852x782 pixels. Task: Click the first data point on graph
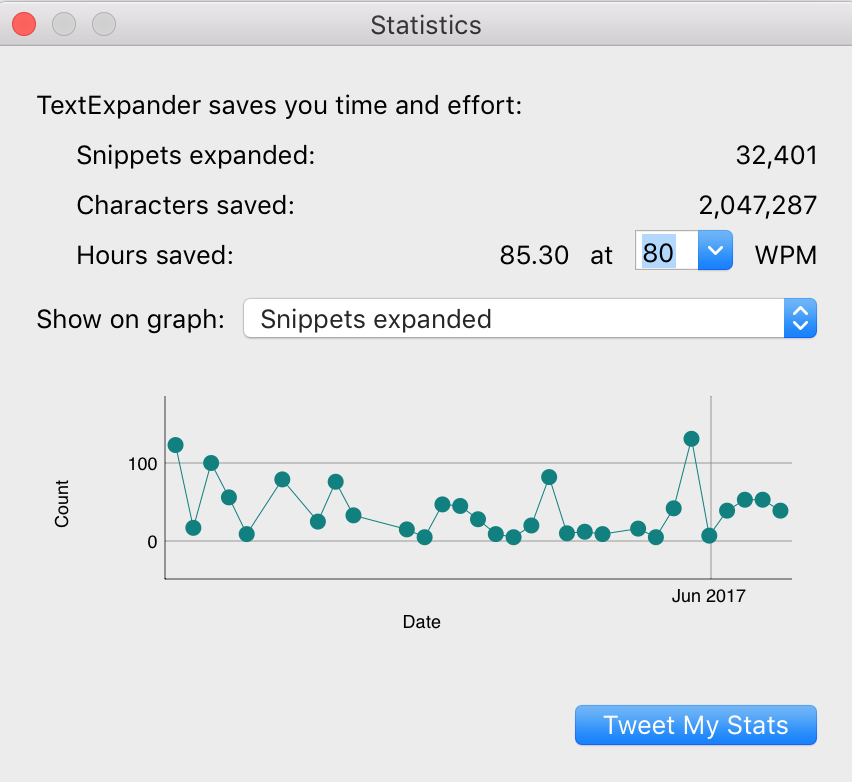tap(176, 445)
